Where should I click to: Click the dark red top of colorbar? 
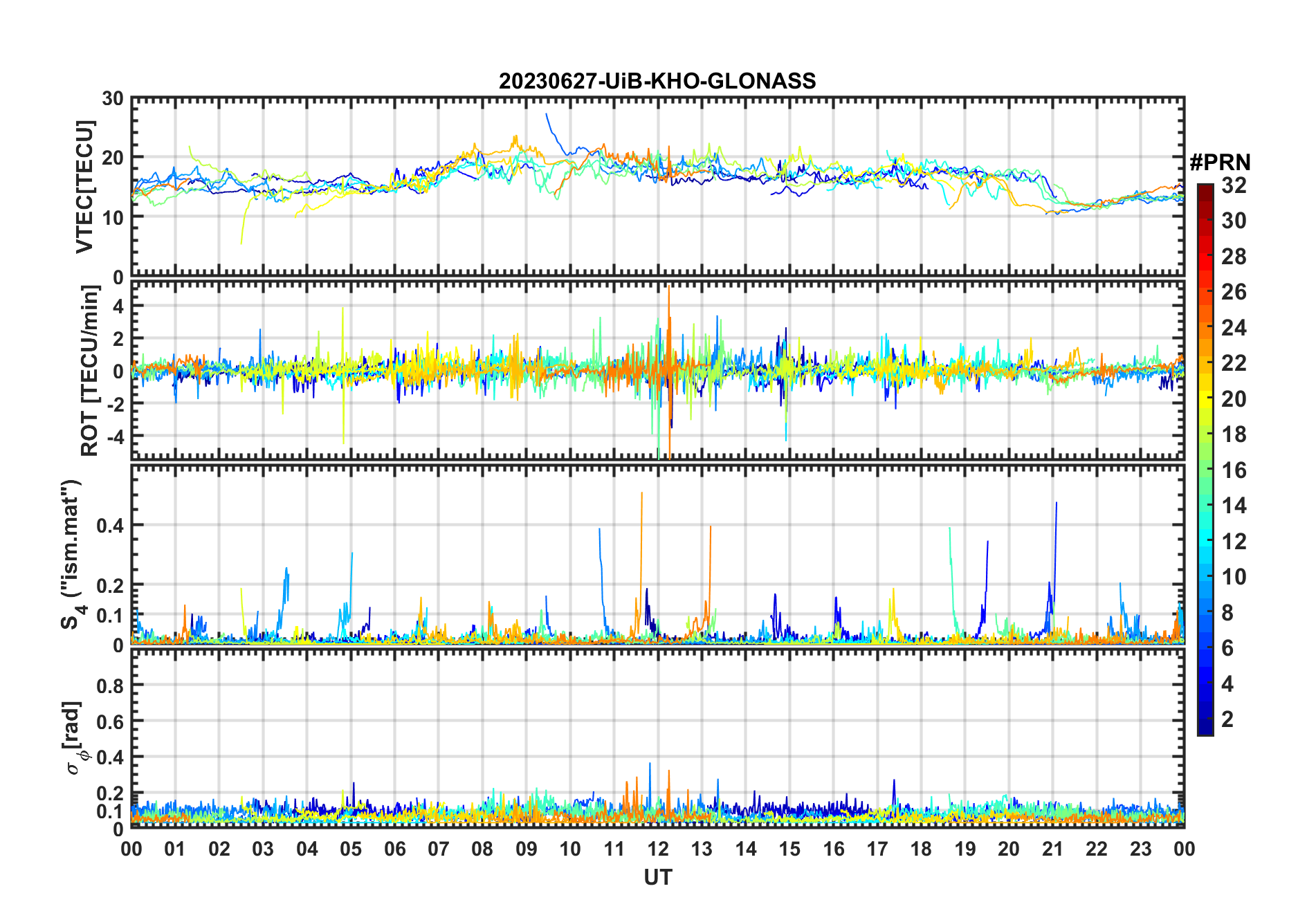(x=1205, y=189)
